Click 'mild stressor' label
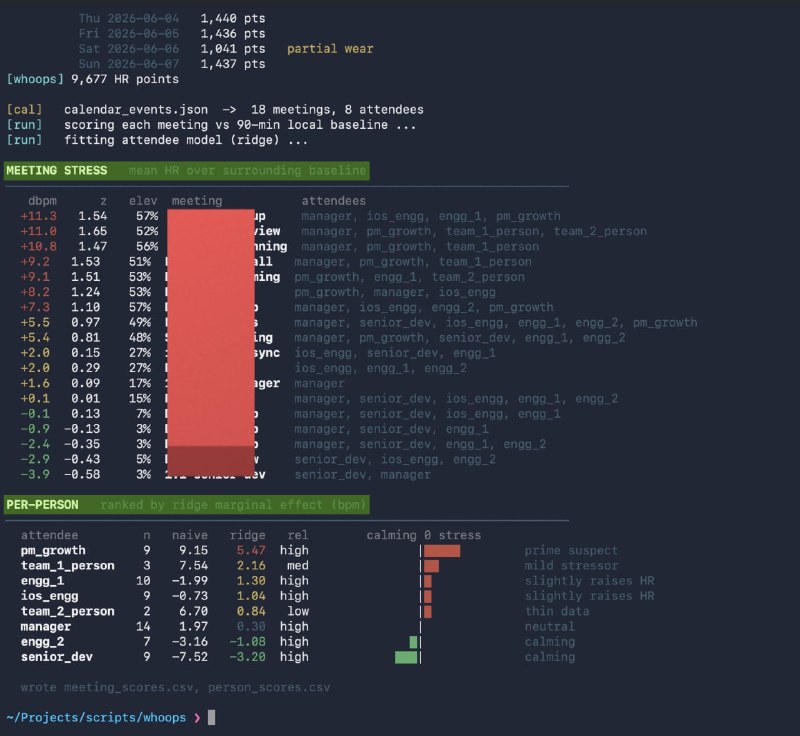 pos(571,566)
